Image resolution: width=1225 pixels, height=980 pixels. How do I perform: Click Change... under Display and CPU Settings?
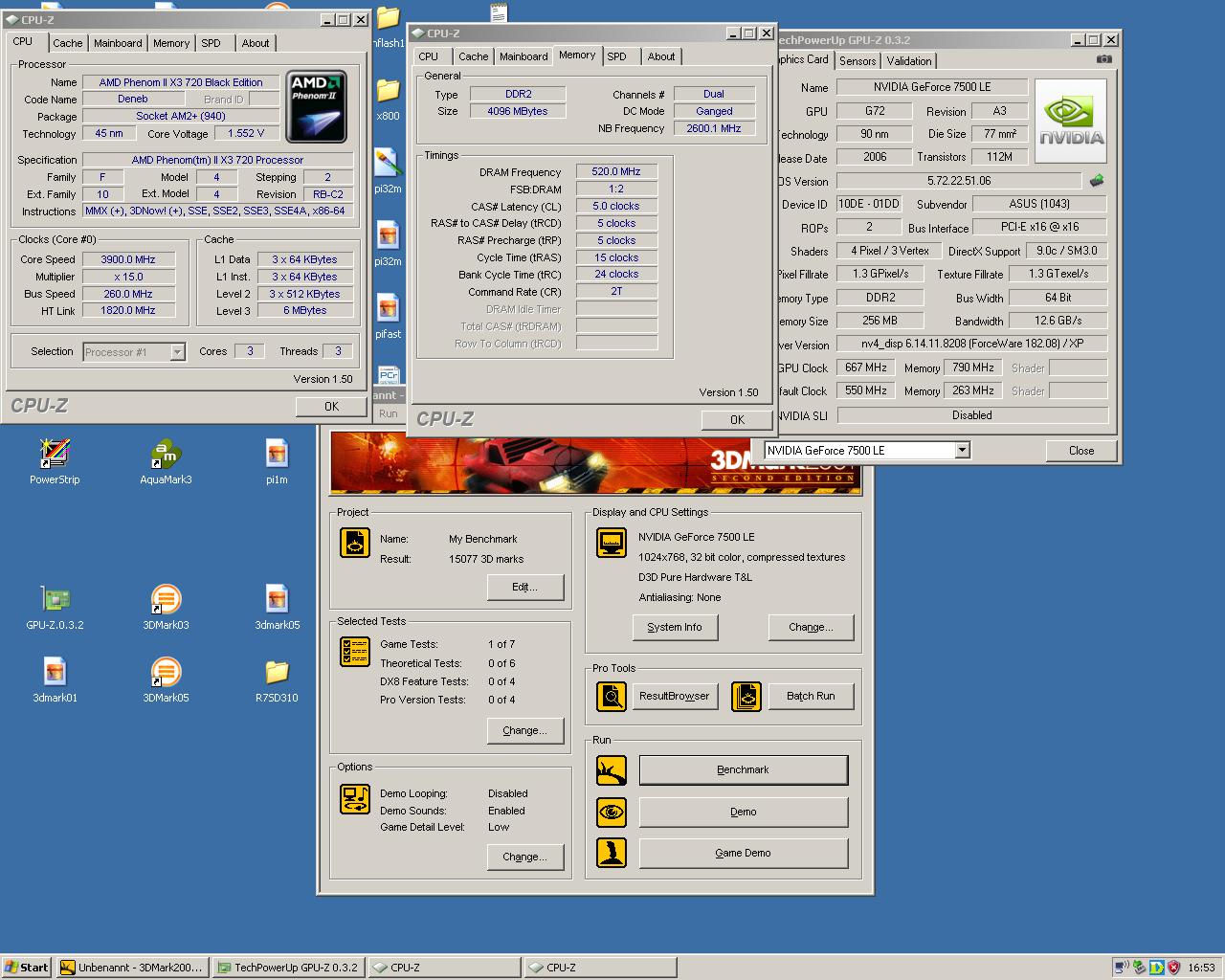tap(811, 627)
